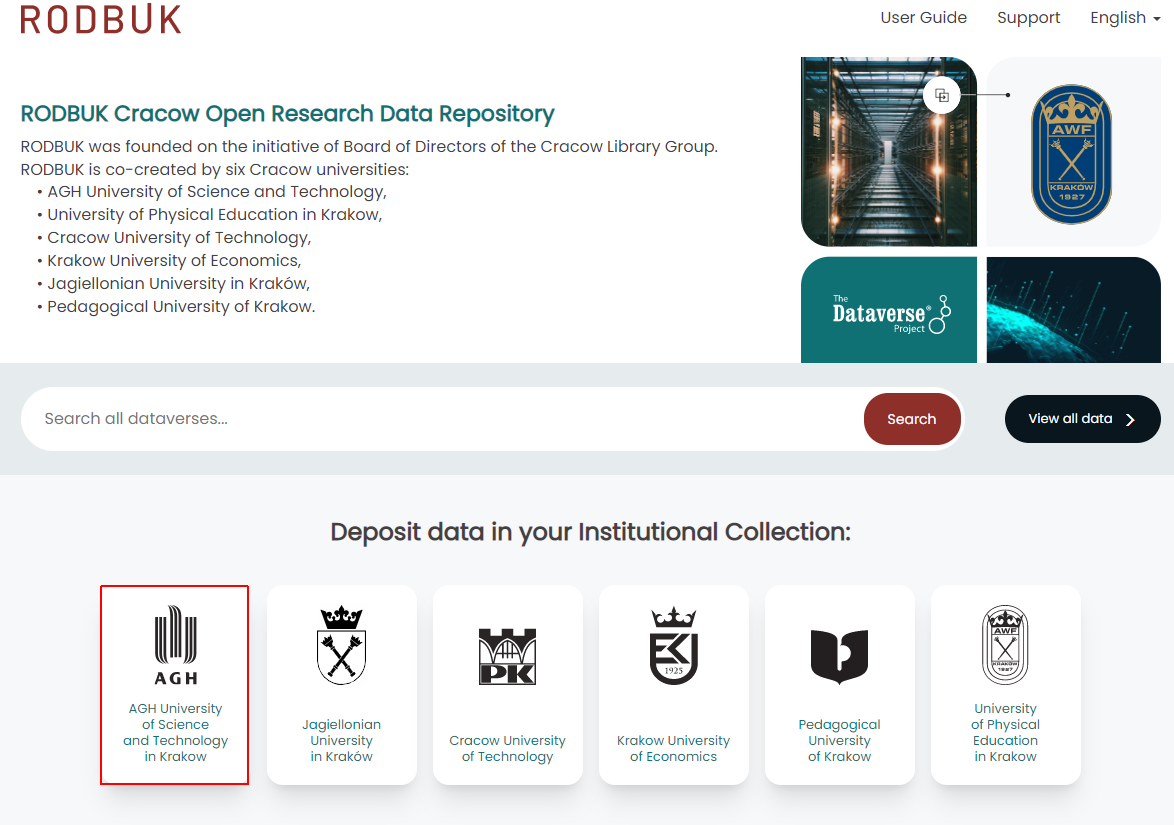Click the 'Deposit data in your Institutional Collection:' heading
The height and width of the screenshot is (825, 1174).
pos(590,532)
